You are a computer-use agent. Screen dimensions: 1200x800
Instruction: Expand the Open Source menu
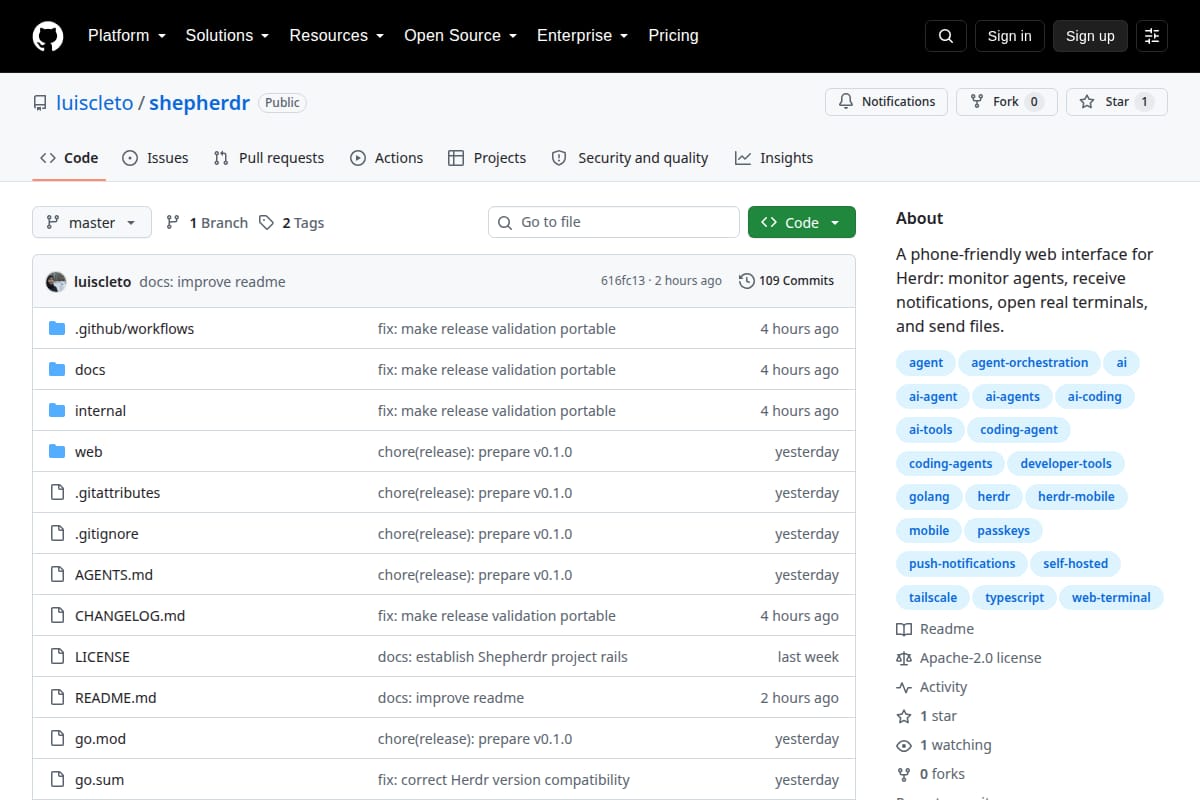pyautogui.click(x=460, y=35)
